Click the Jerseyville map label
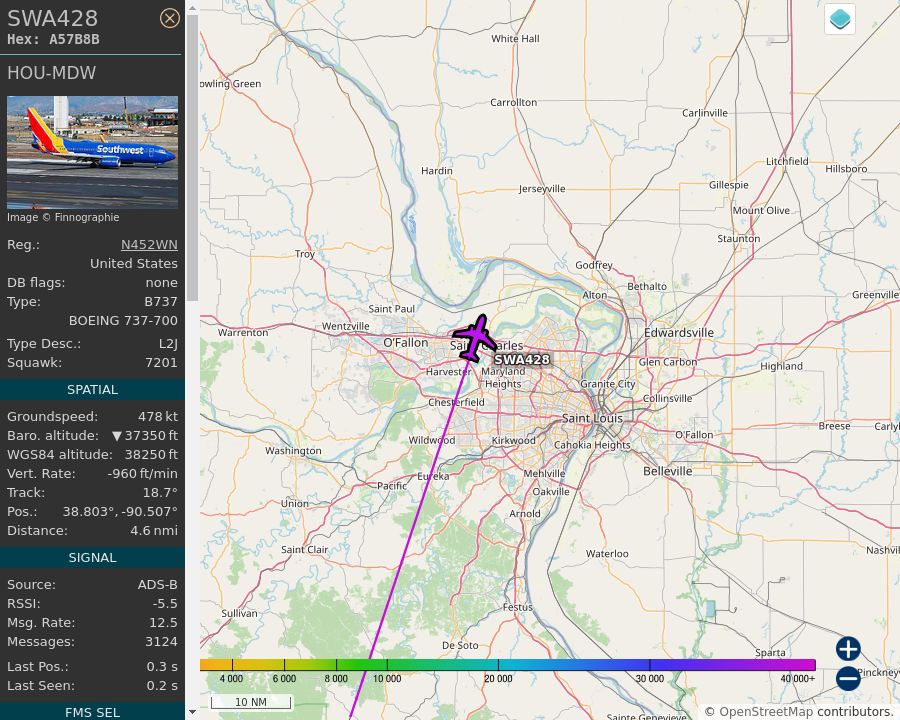Viewport: 900px width, 720px height. (x=542, y=189)
